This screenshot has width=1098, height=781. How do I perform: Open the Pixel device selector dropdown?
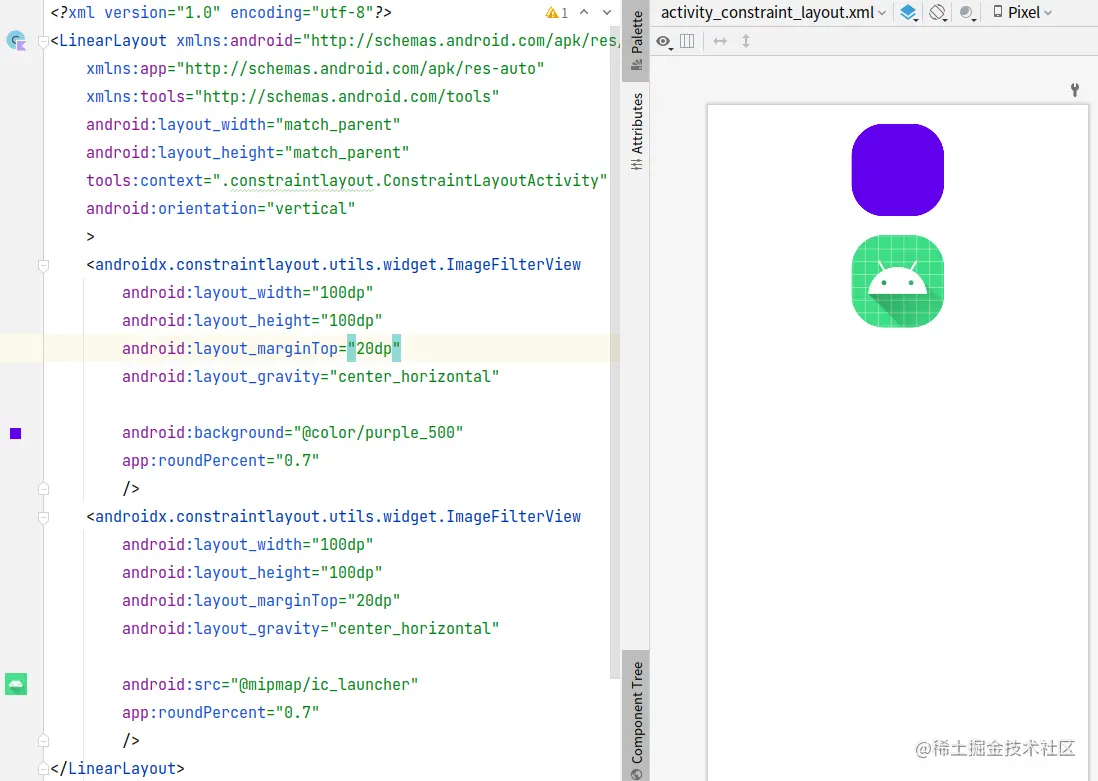(1022, 12)
